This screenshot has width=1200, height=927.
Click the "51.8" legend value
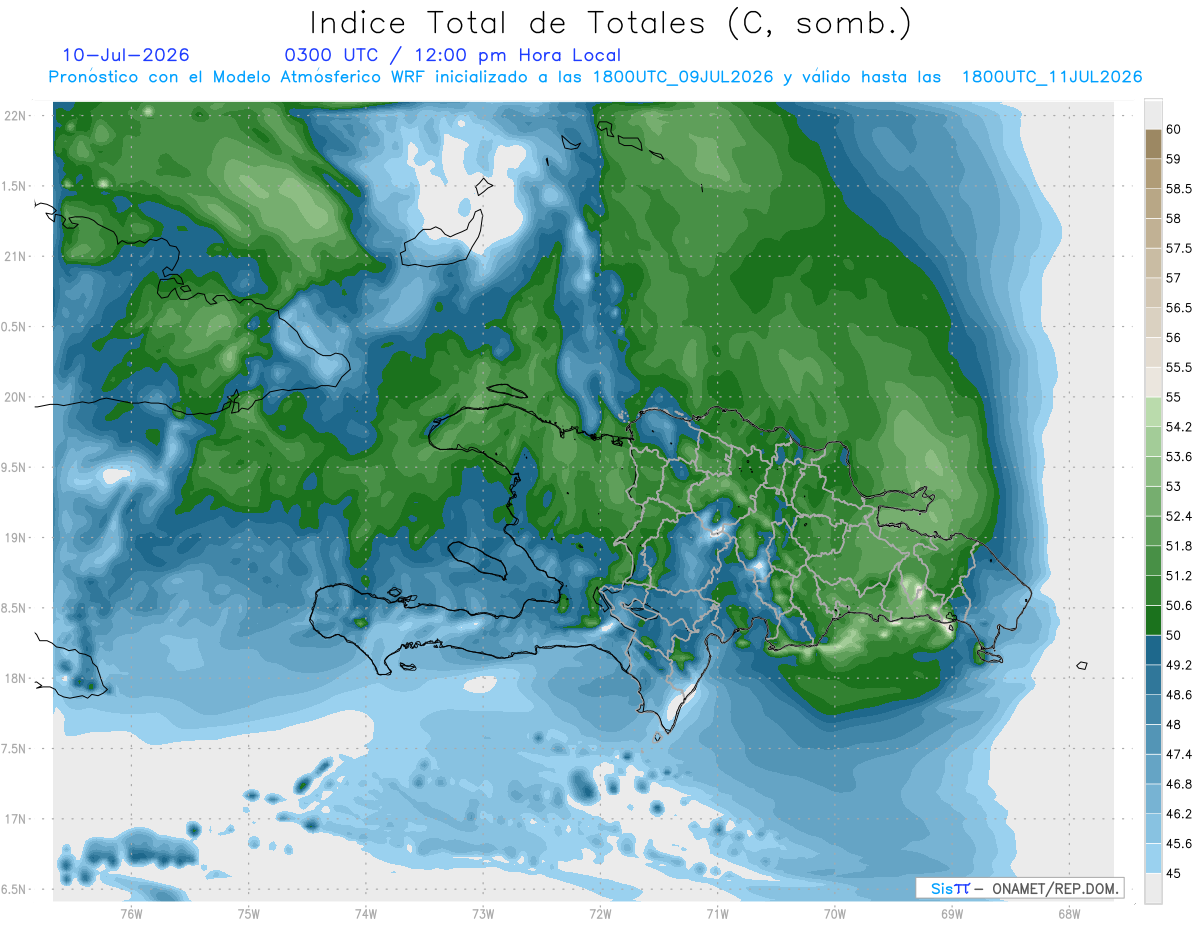pos(1178,546)
